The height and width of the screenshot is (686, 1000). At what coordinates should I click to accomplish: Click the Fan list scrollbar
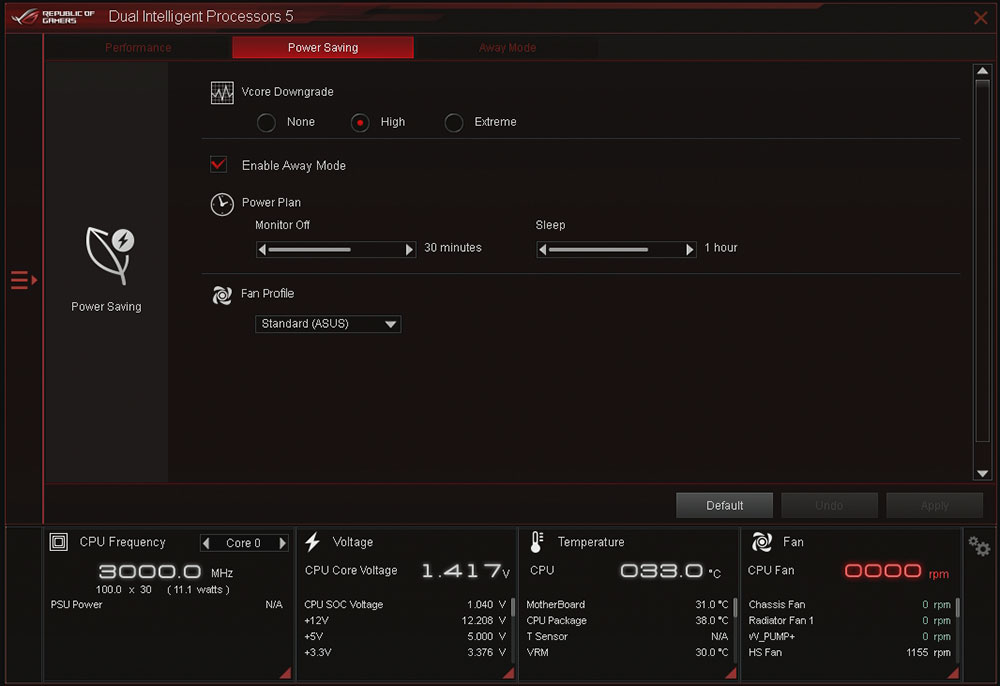coord(957,608)
